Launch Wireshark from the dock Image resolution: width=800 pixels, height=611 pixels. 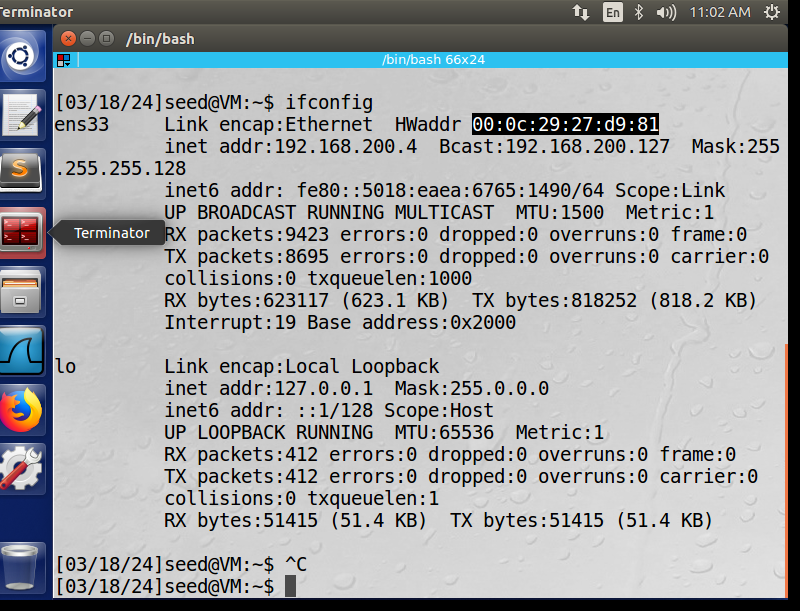(x=21, y=351)
